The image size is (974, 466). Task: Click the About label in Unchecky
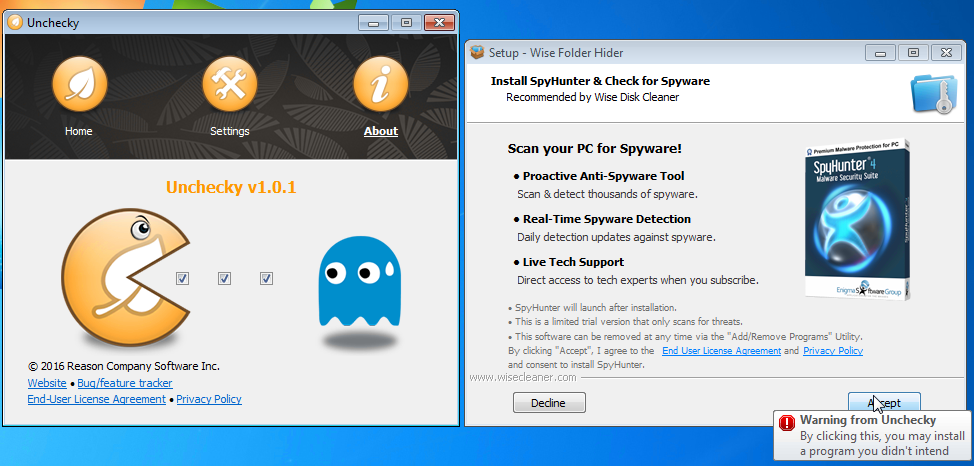[381, 131]
